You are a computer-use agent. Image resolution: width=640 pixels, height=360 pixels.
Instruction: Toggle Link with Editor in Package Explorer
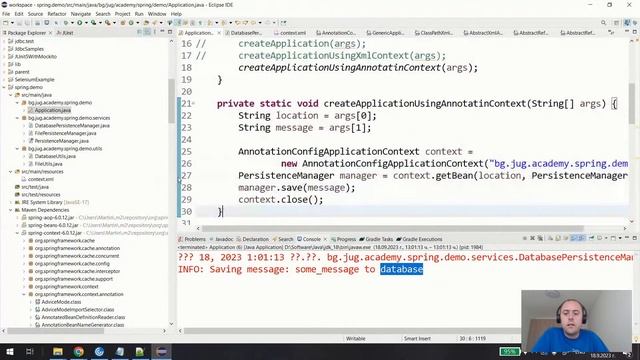click(x=147, y=32)
